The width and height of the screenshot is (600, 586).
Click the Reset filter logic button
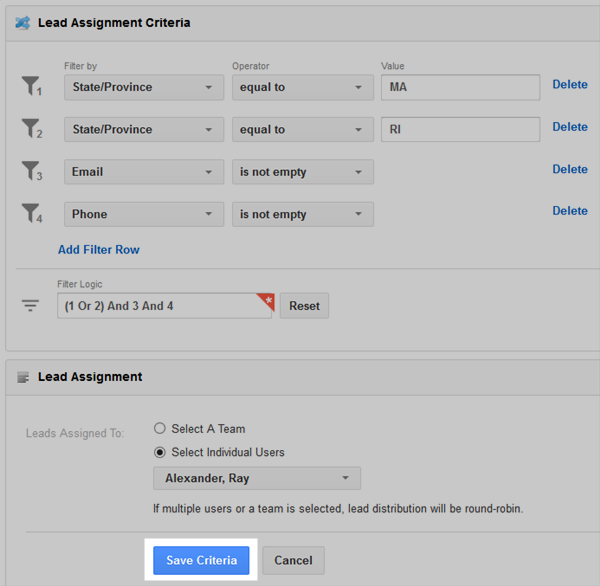pyautogui.click(x=304, y=306)
